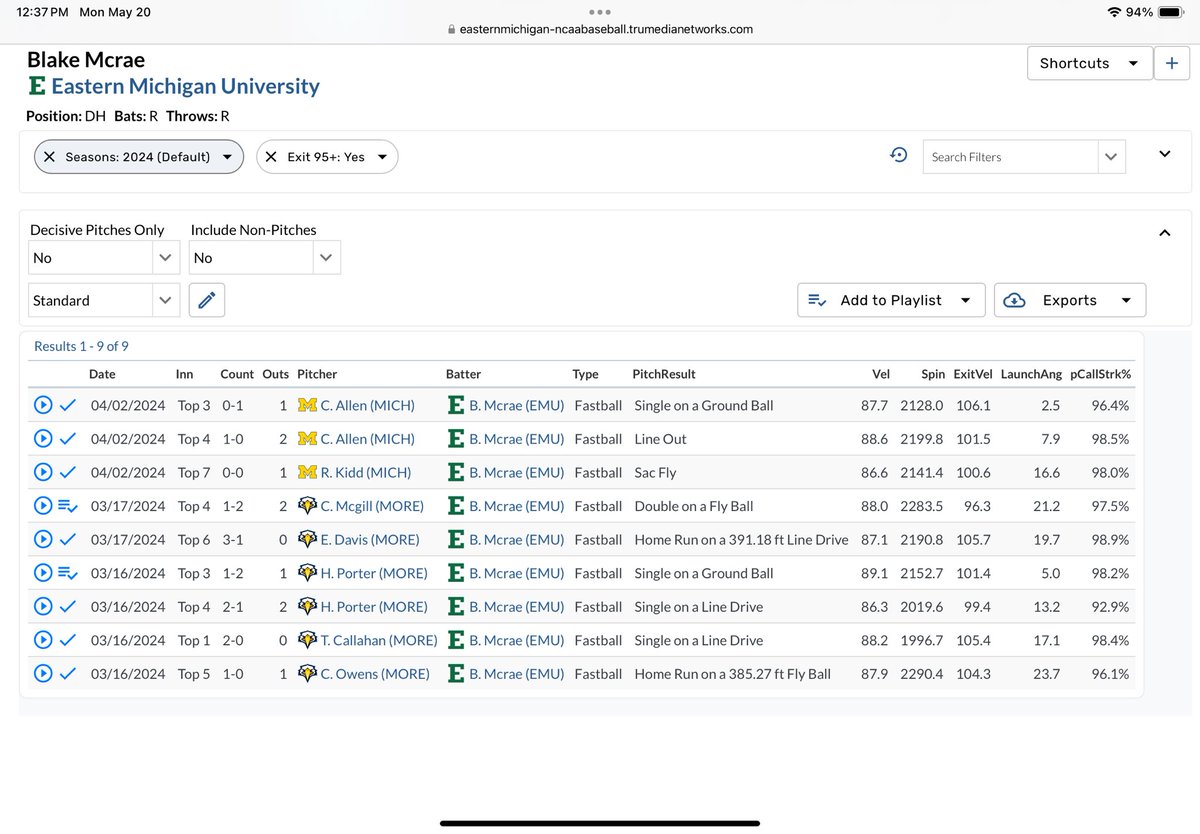This screenshot has height=834, width=1200.
Task: Play video for Top 3 C. Allen single
Action: 42,406
